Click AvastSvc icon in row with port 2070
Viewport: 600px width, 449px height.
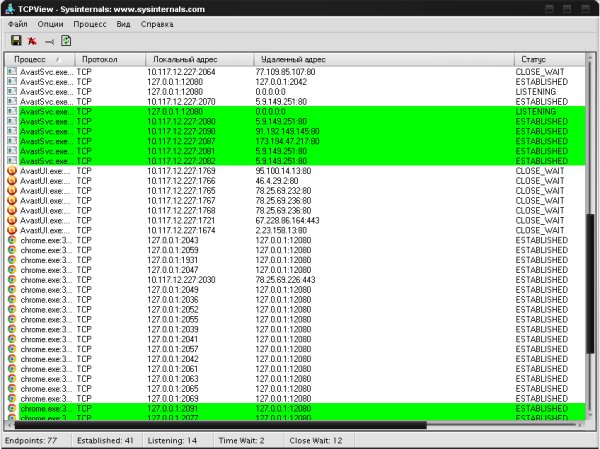pos(12,101)
